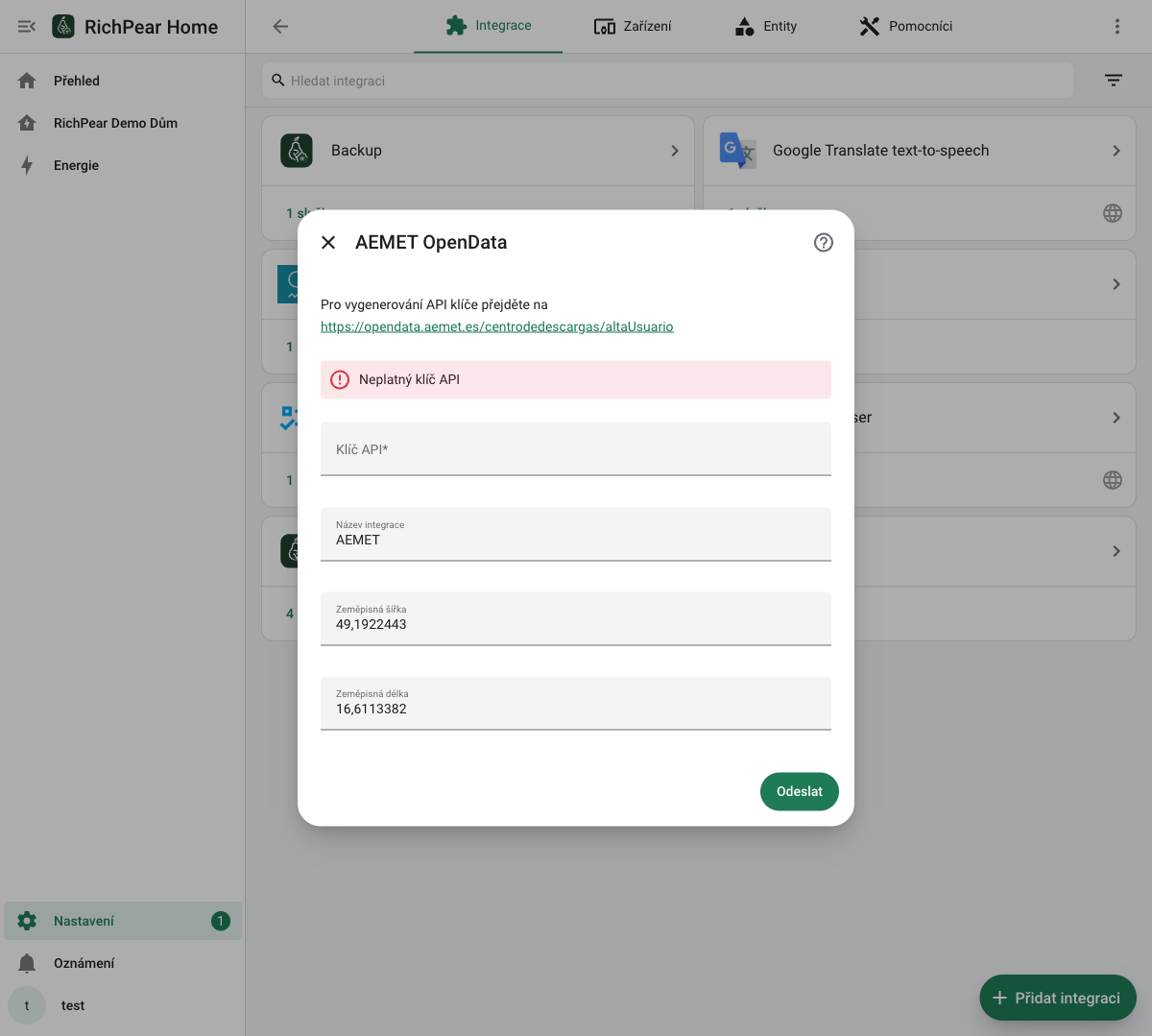
Task: Switch to the Zařízení tab
Action: click(x=633, y=27)
